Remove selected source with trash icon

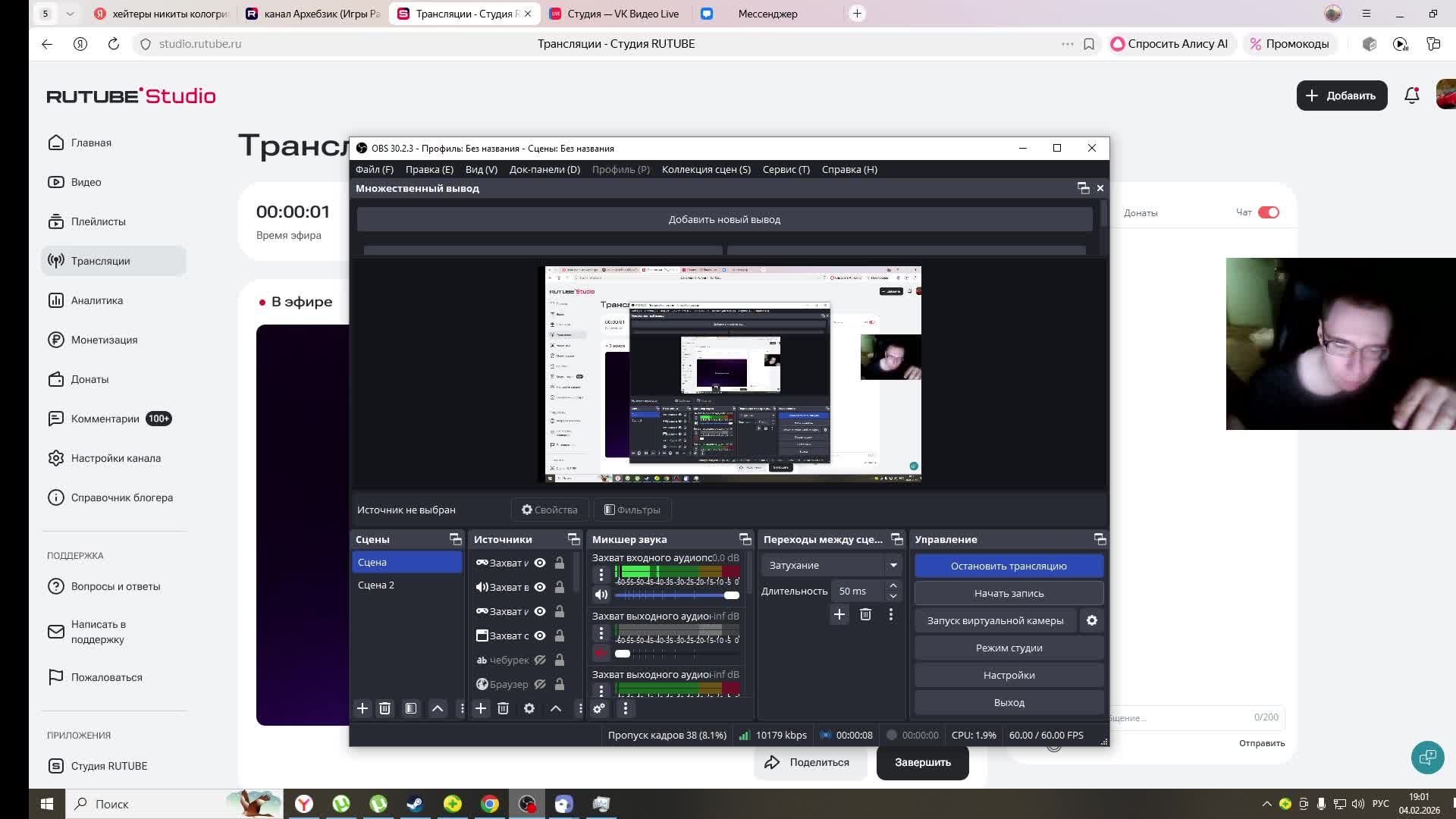503,708
